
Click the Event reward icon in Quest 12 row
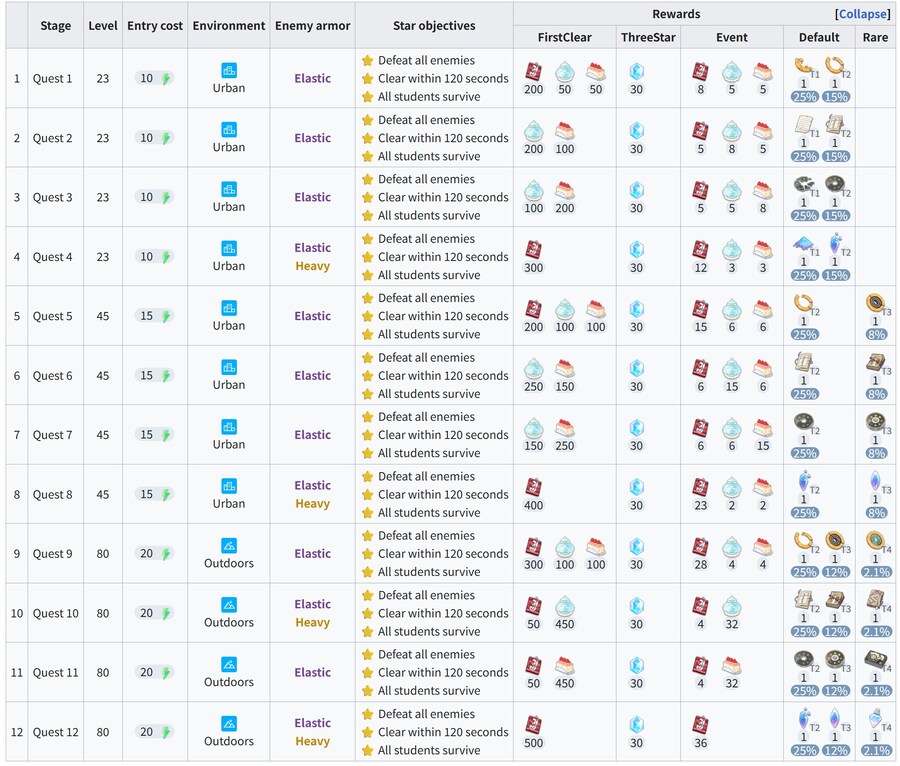coord(701,724)
